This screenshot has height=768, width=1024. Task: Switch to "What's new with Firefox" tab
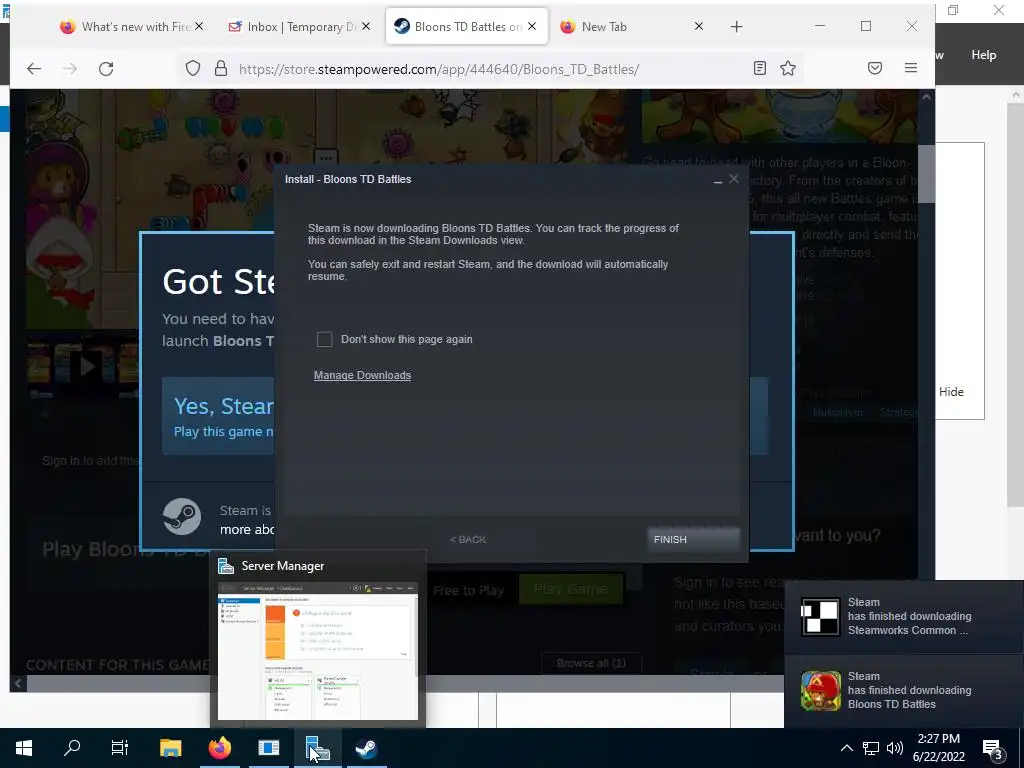[131, 26]
